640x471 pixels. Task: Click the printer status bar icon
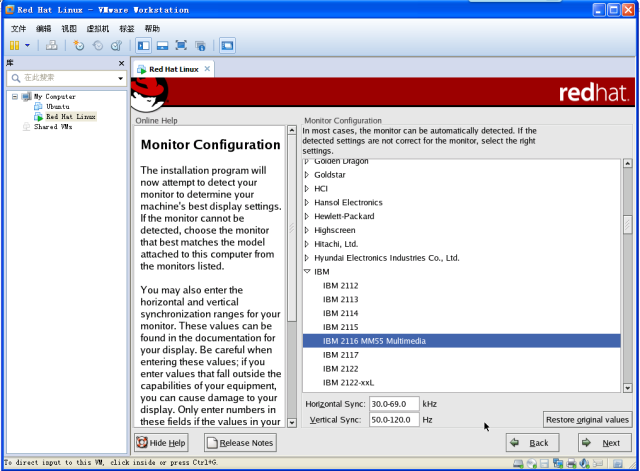[x=571, y=463]
